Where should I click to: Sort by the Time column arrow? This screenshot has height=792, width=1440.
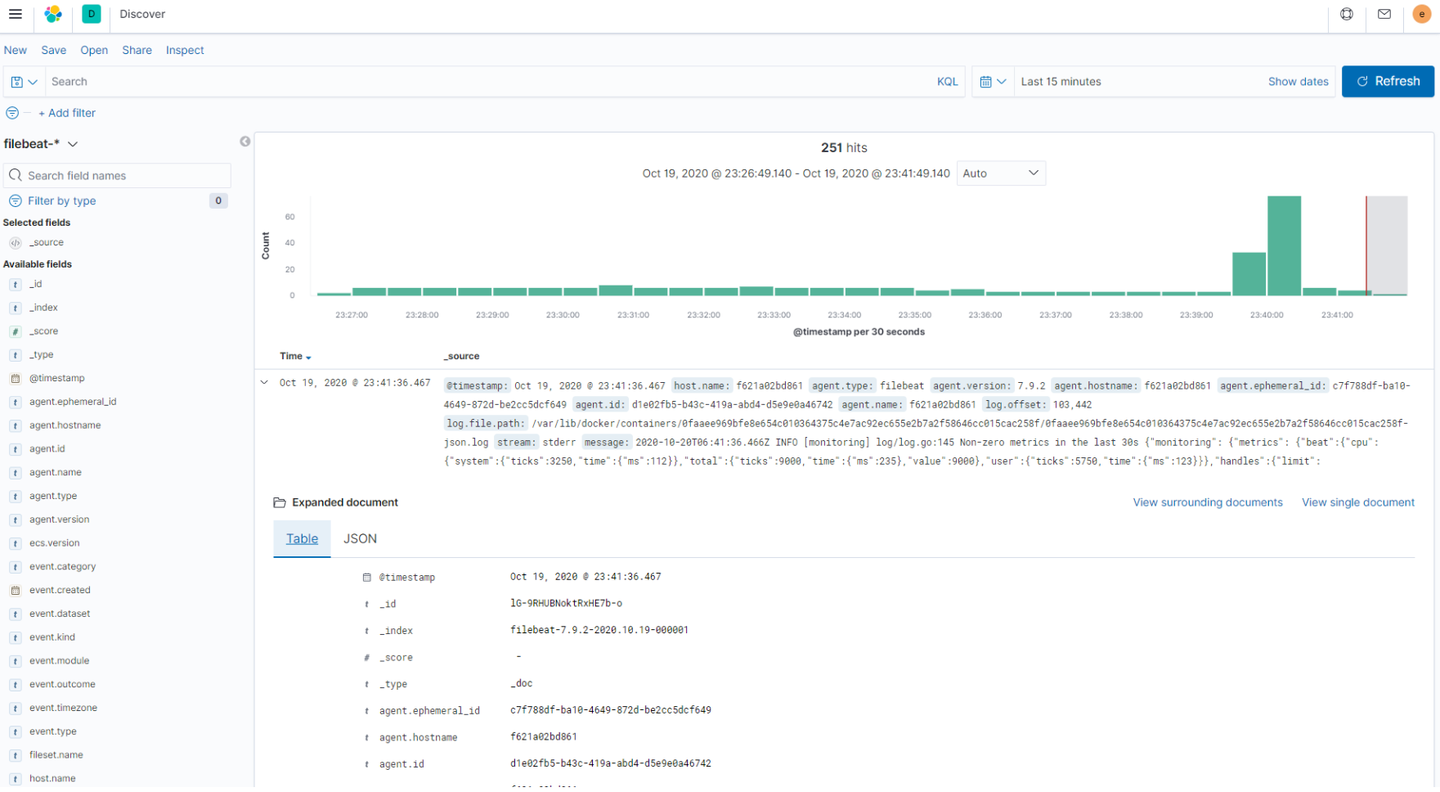pyautogui.click(x=309, y=357)
